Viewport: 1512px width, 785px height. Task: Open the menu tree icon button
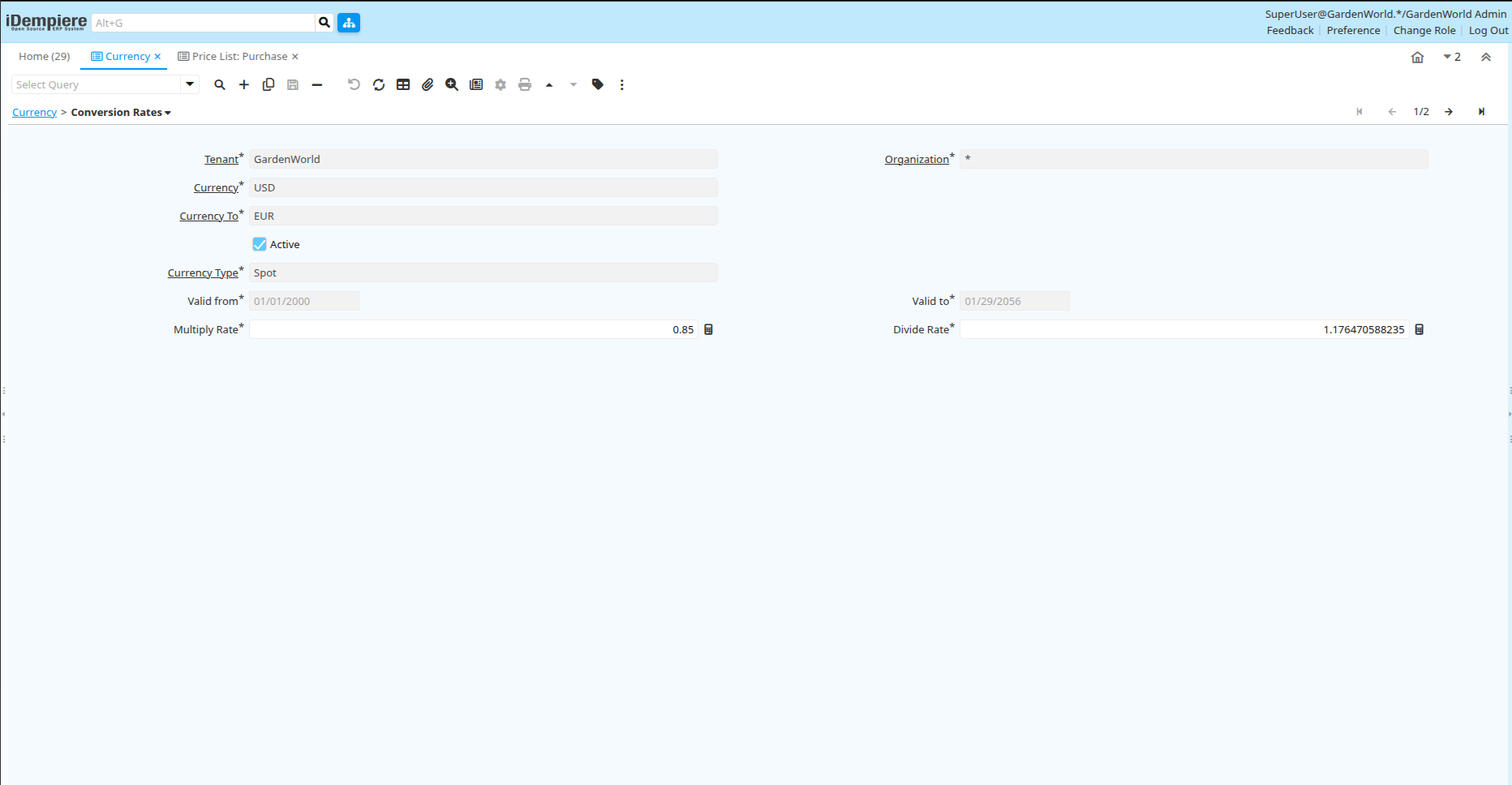click(349, 23)
